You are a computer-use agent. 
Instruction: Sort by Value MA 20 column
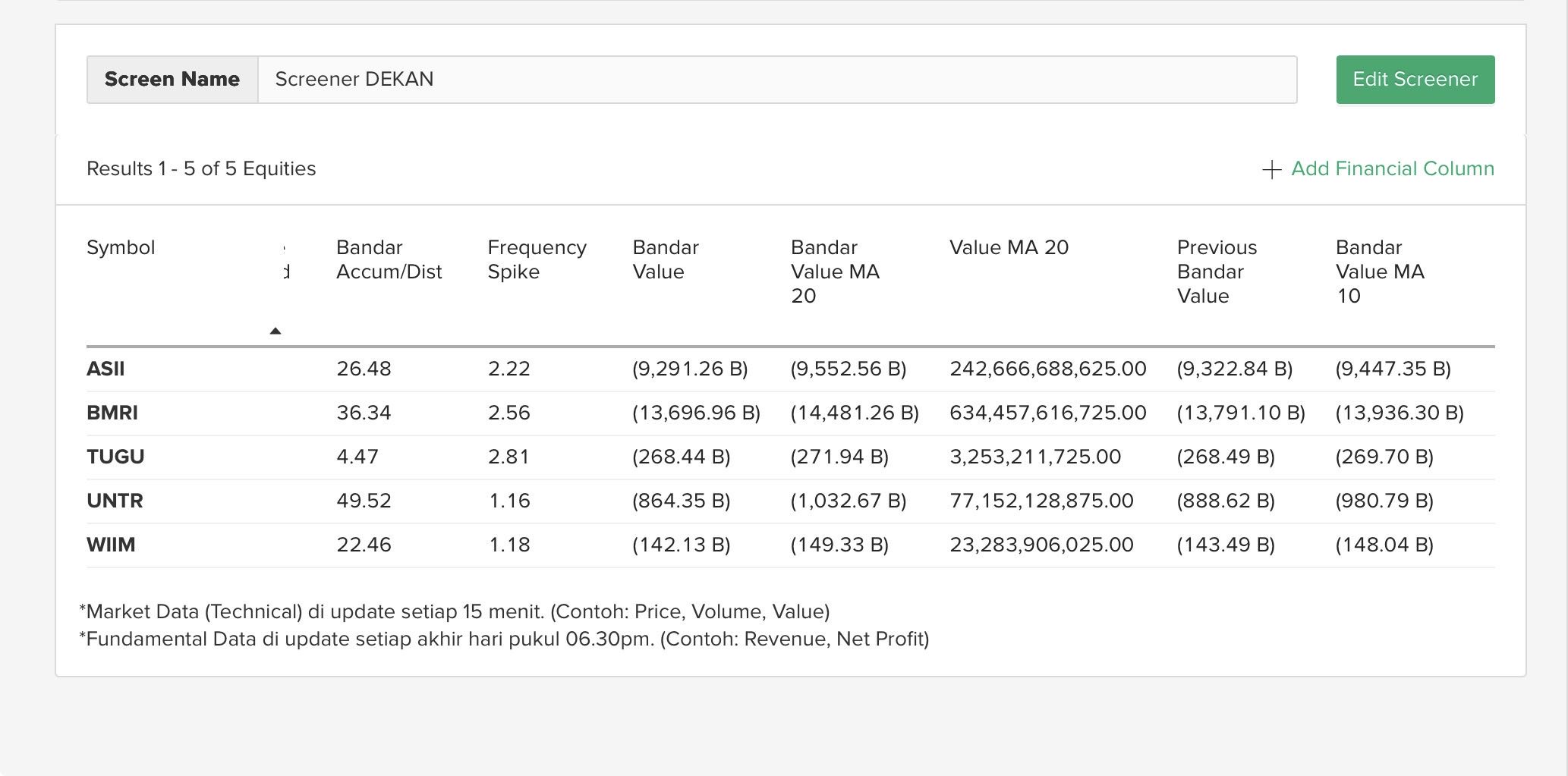click(x=1008, y=247)
